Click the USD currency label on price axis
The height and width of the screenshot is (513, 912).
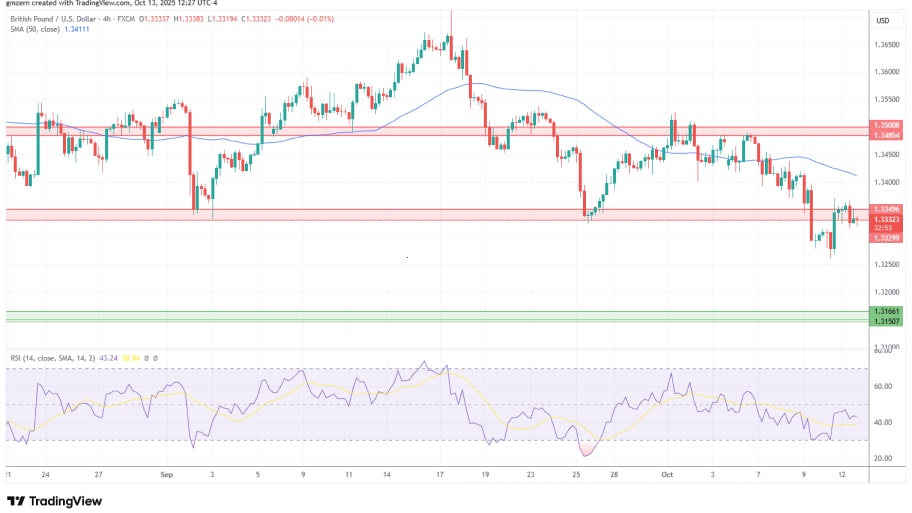click(x=883, y=20)
